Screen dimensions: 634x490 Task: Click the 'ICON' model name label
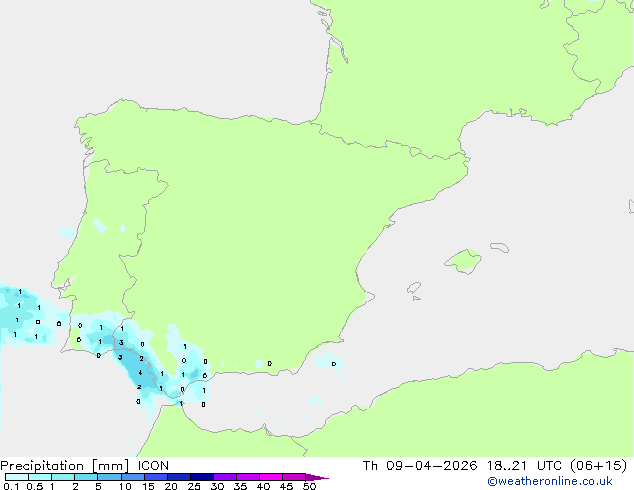click(153, 466)
